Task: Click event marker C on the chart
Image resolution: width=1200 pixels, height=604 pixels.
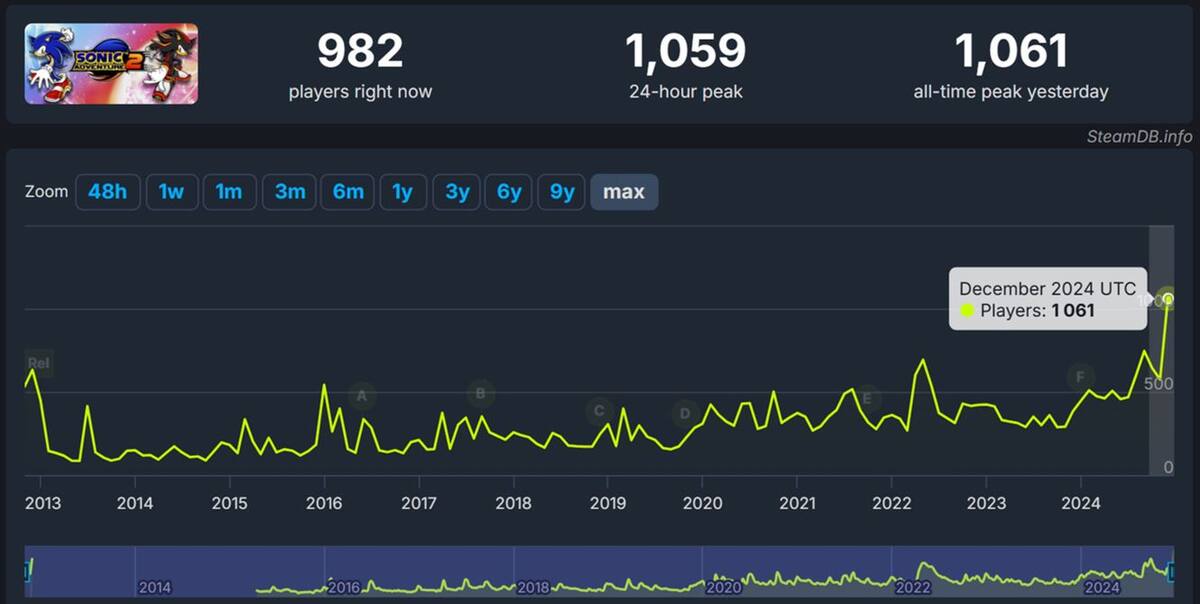Action: point(599,410)
